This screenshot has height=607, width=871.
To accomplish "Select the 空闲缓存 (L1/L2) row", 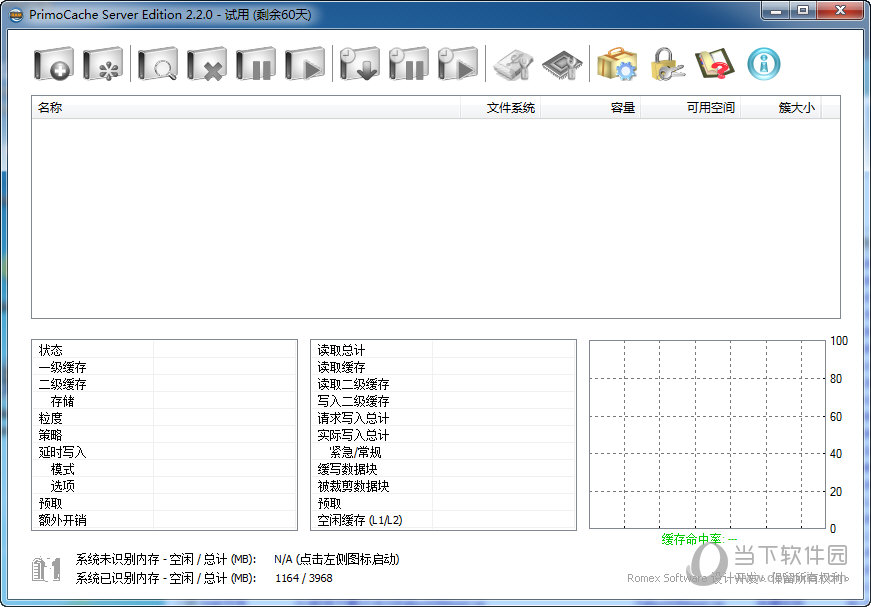I will click(x=443, y=520).
